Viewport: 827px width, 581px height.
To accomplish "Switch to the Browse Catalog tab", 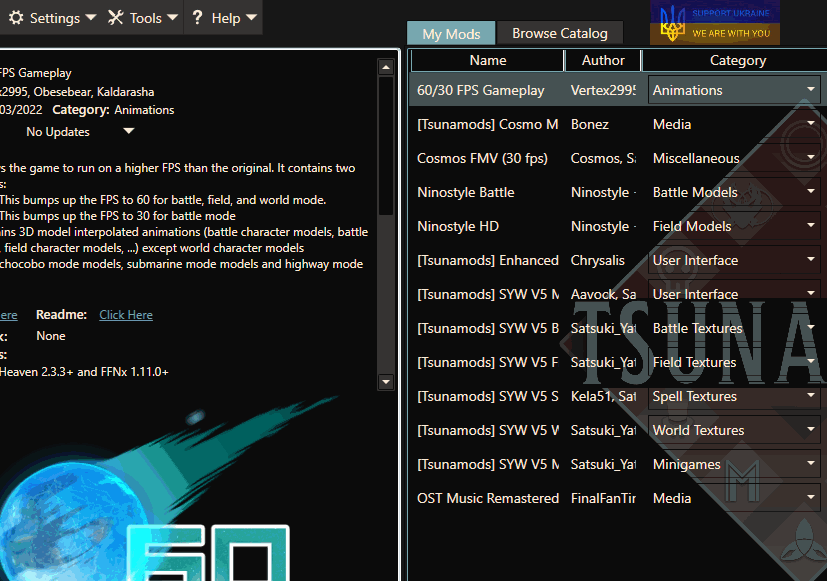I will click(x=560, y=33).
